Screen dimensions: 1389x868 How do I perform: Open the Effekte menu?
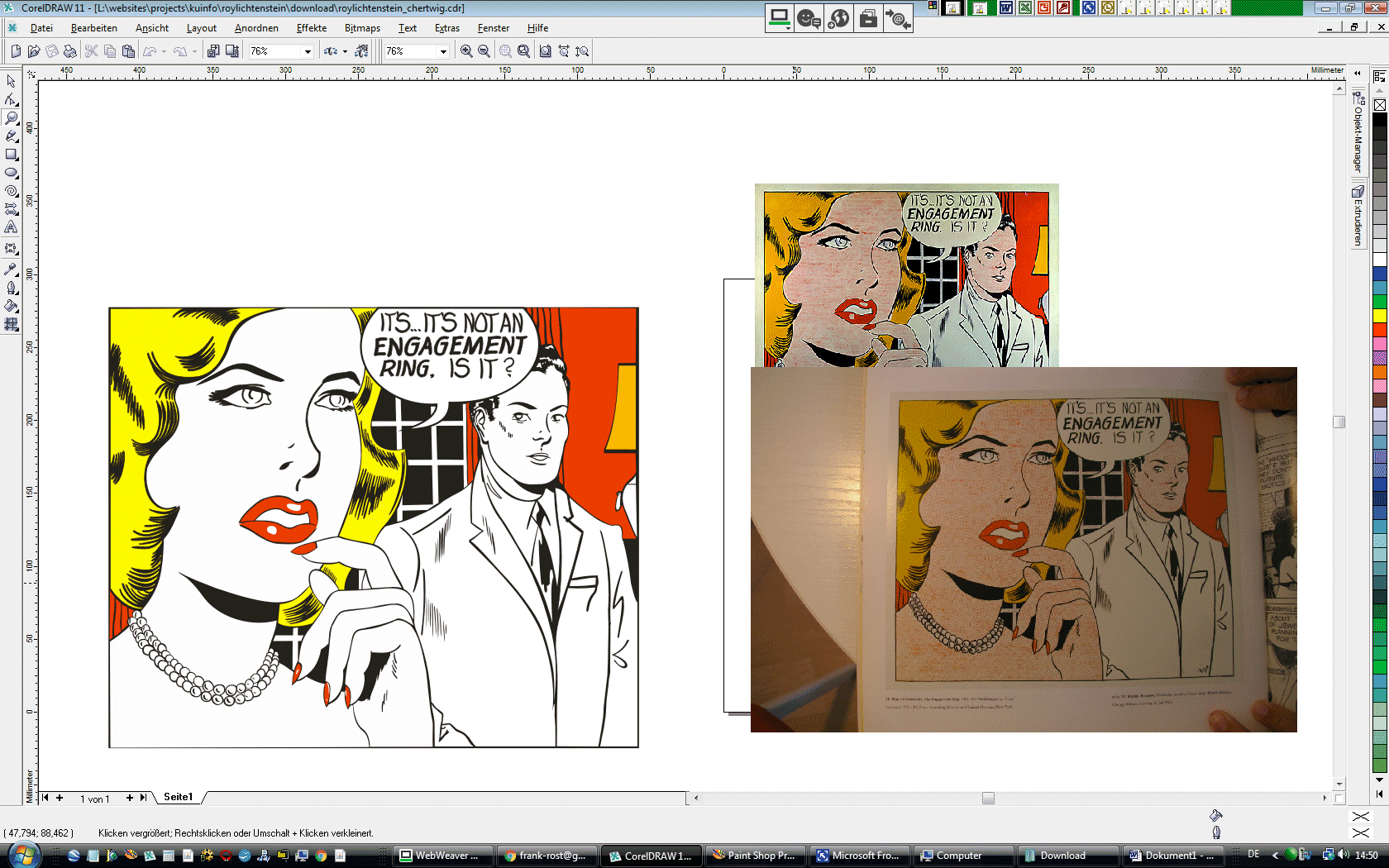[x=312, y=28]
